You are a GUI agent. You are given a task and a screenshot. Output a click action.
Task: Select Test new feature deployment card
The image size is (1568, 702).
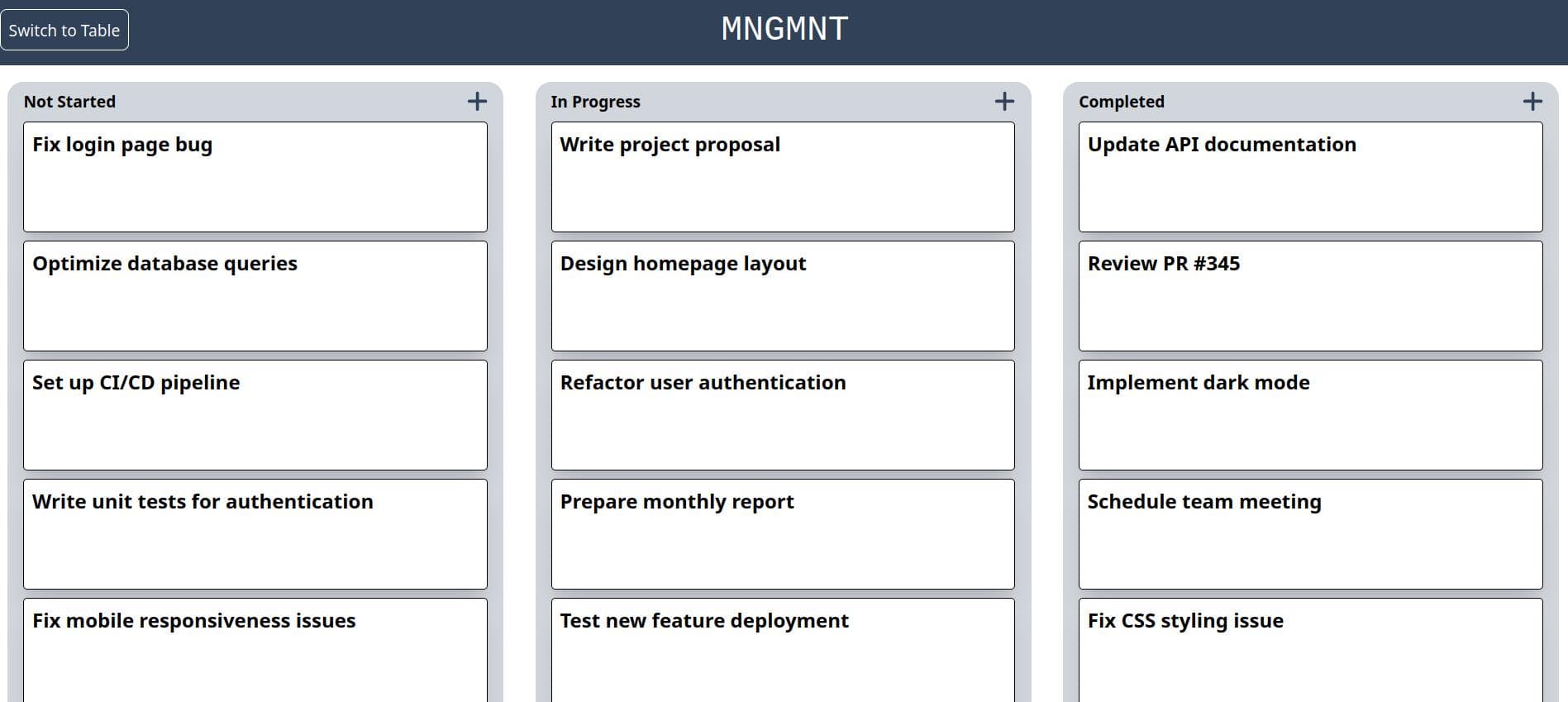pos(783,650)
